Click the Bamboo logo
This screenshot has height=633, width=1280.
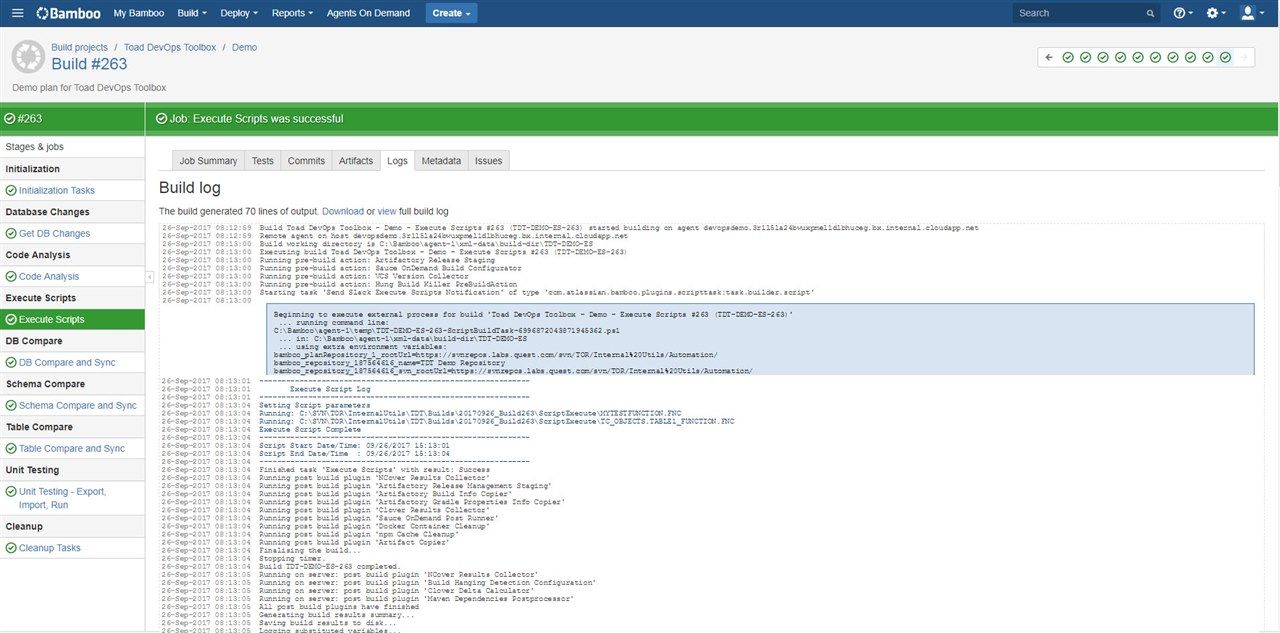(68, 13)
